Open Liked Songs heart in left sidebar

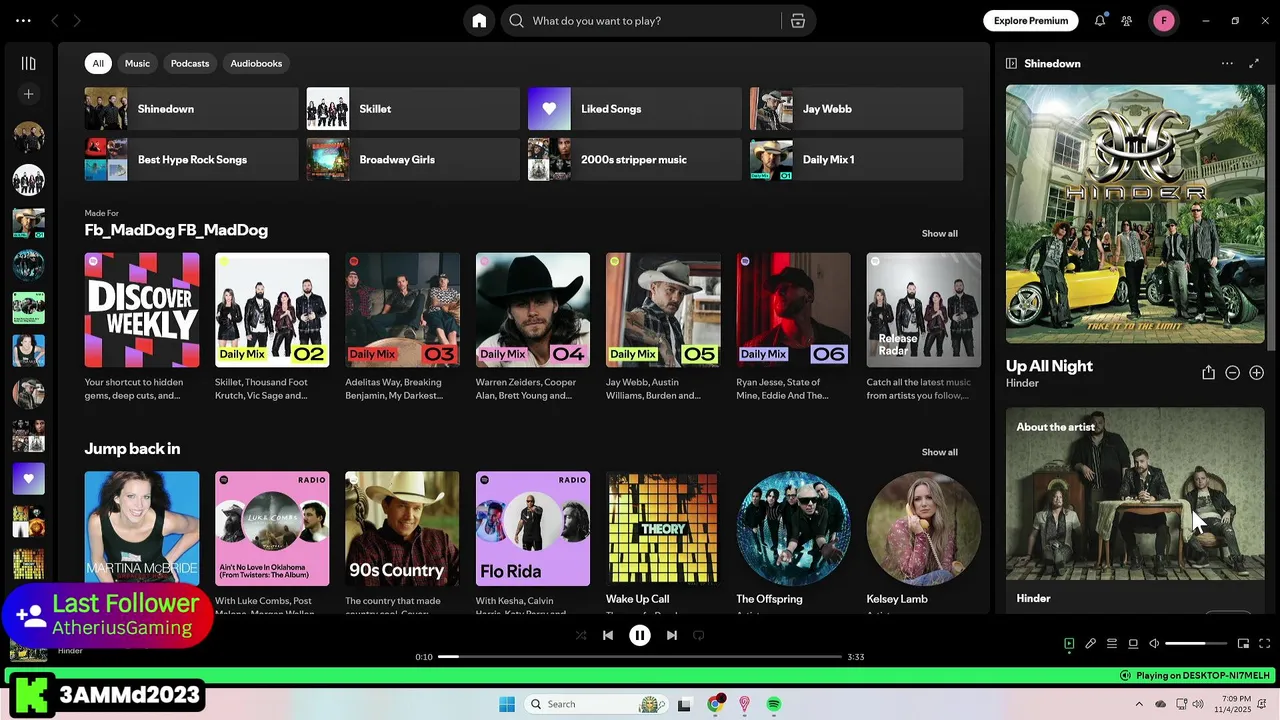pyautogui.click(x=28, y=478)
